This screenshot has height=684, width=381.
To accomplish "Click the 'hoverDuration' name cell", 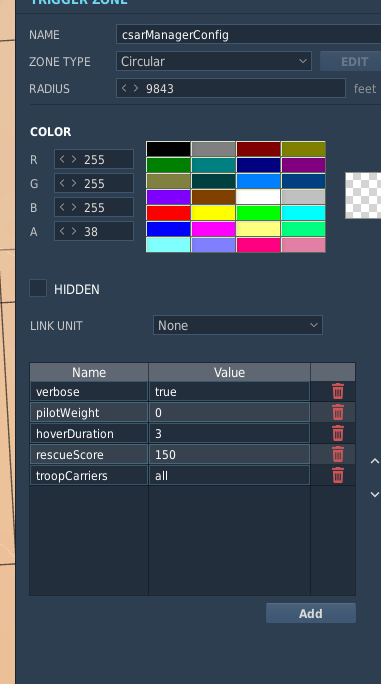I will click(89, 433).
